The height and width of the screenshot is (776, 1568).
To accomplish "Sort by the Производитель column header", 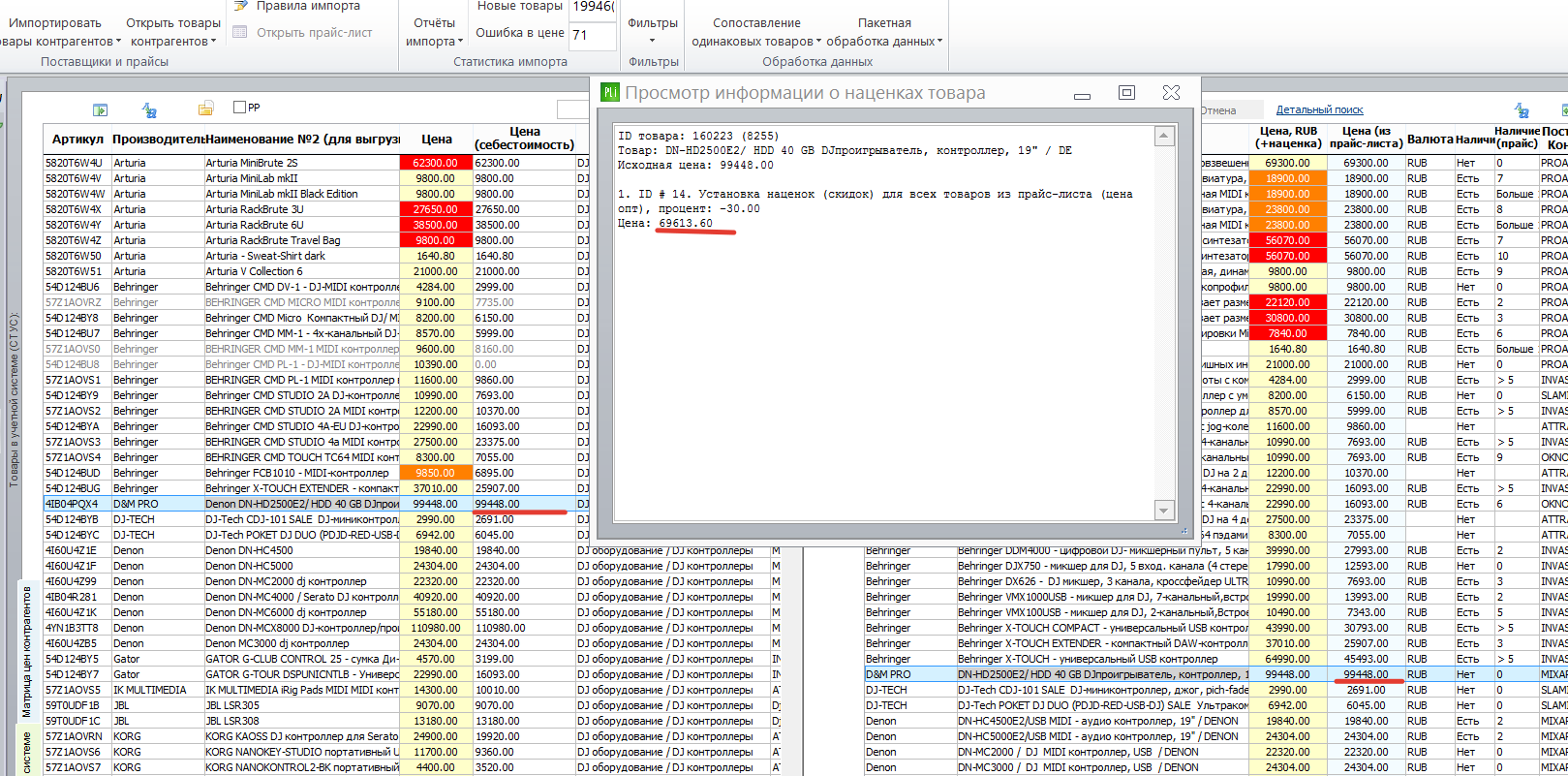I will [x=157, y=139].
